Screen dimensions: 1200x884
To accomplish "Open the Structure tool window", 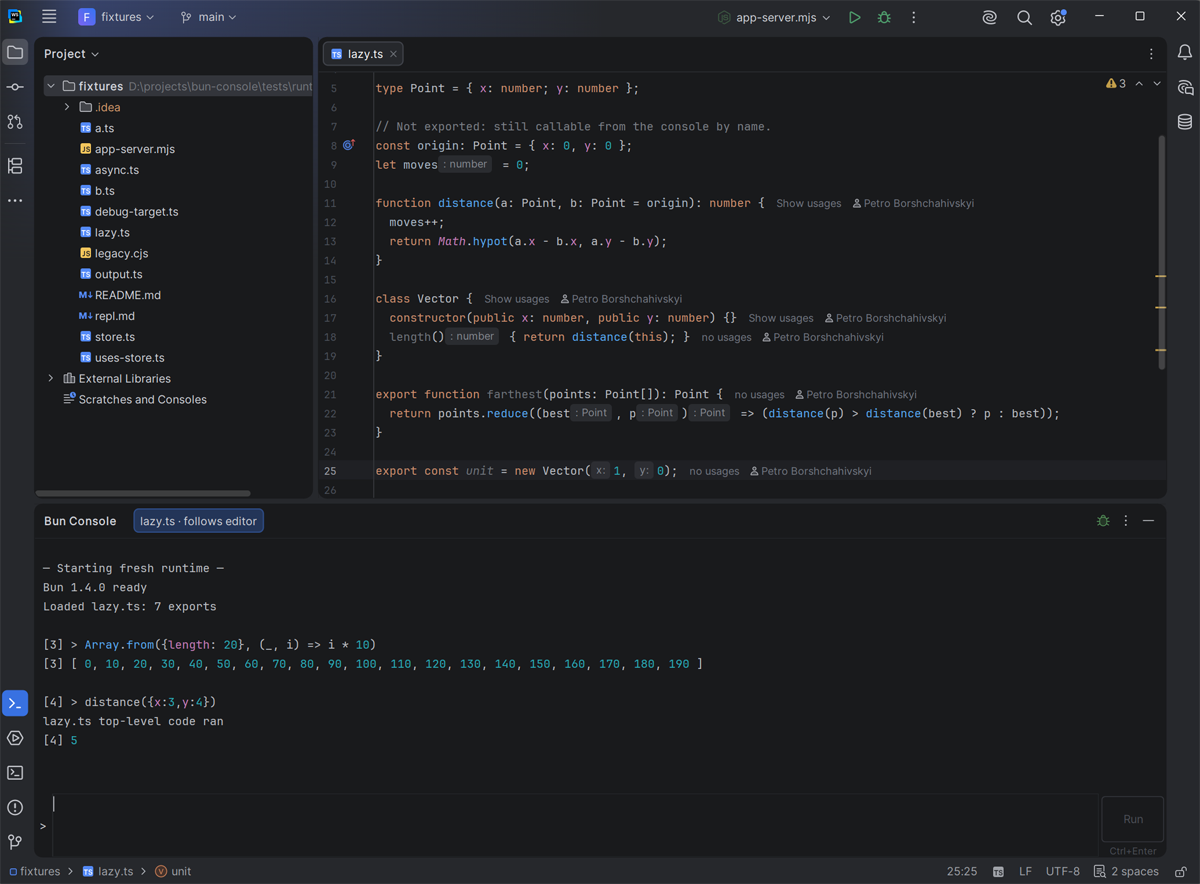I will [15, 166].
